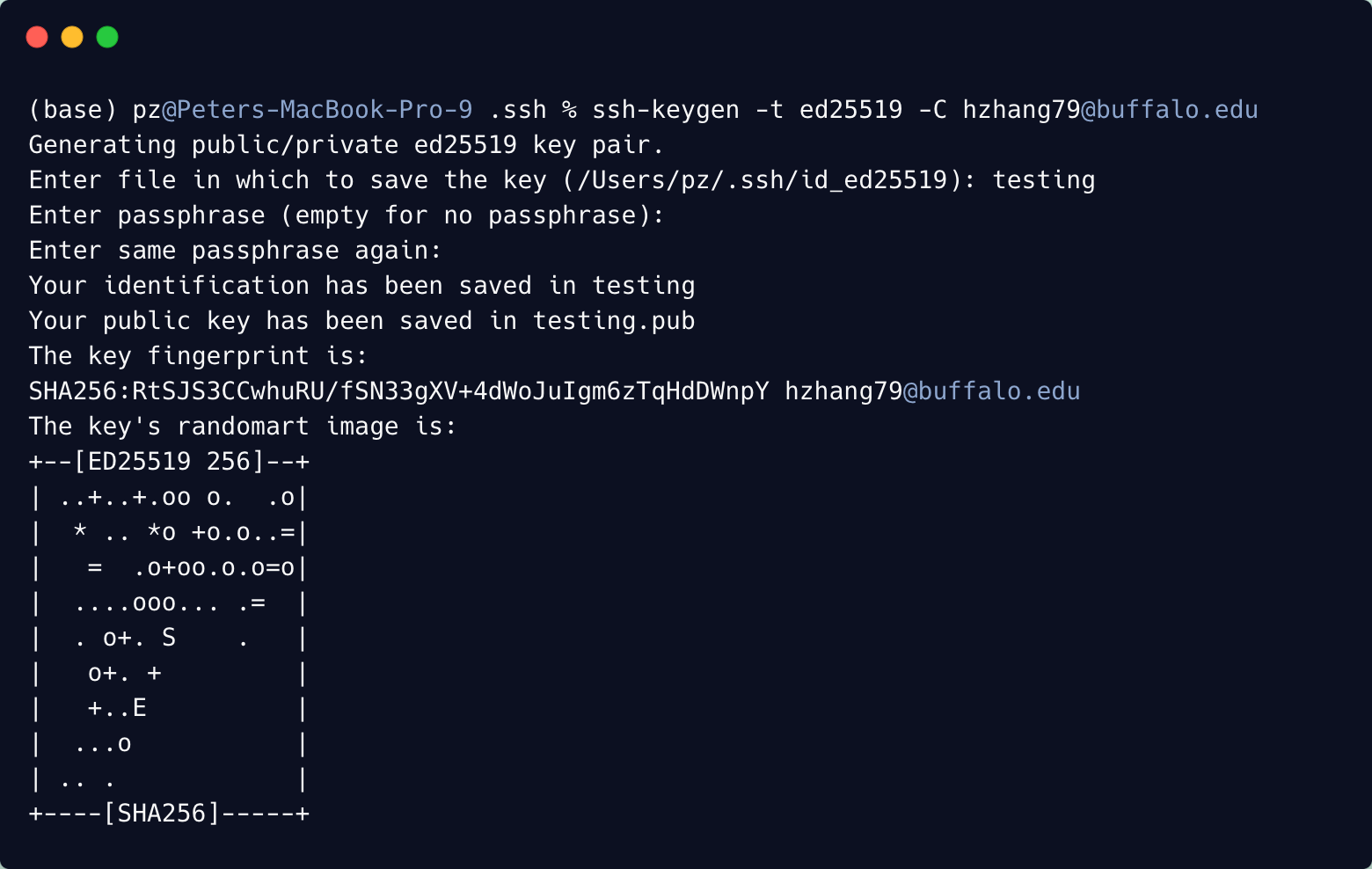1372x869 pixels.
Task: Click the /Users/pz/.ssh/id_ed25519 default path
Action: (x=762, y=180)
